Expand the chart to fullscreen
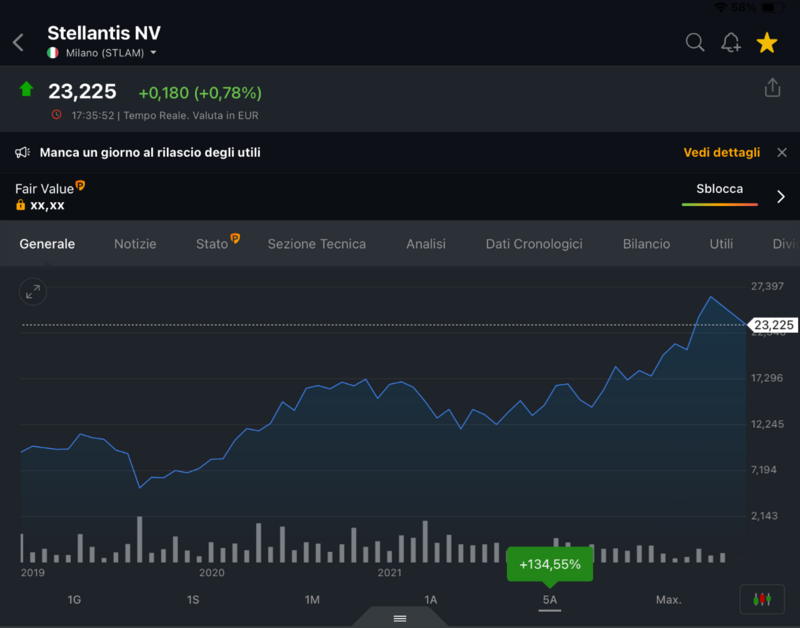This screenshot has width=800, height=628. click(x=33, y=291)
